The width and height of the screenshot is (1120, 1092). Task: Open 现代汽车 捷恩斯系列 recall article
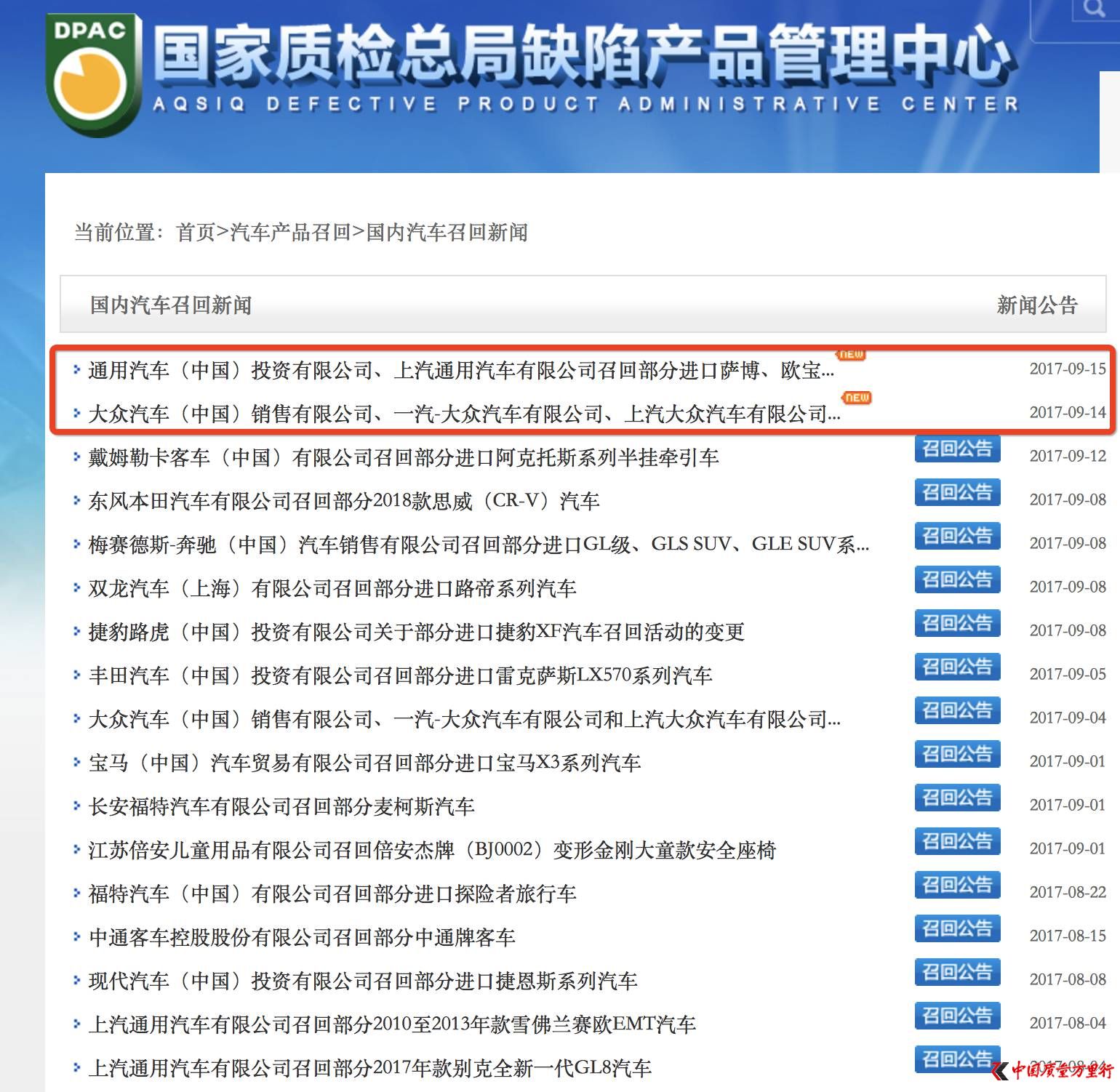363,981
